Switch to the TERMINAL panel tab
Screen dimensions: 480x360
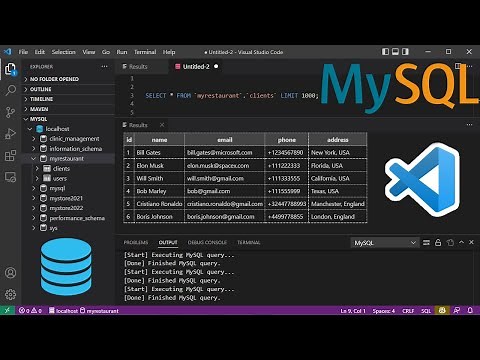click(248, 242)
